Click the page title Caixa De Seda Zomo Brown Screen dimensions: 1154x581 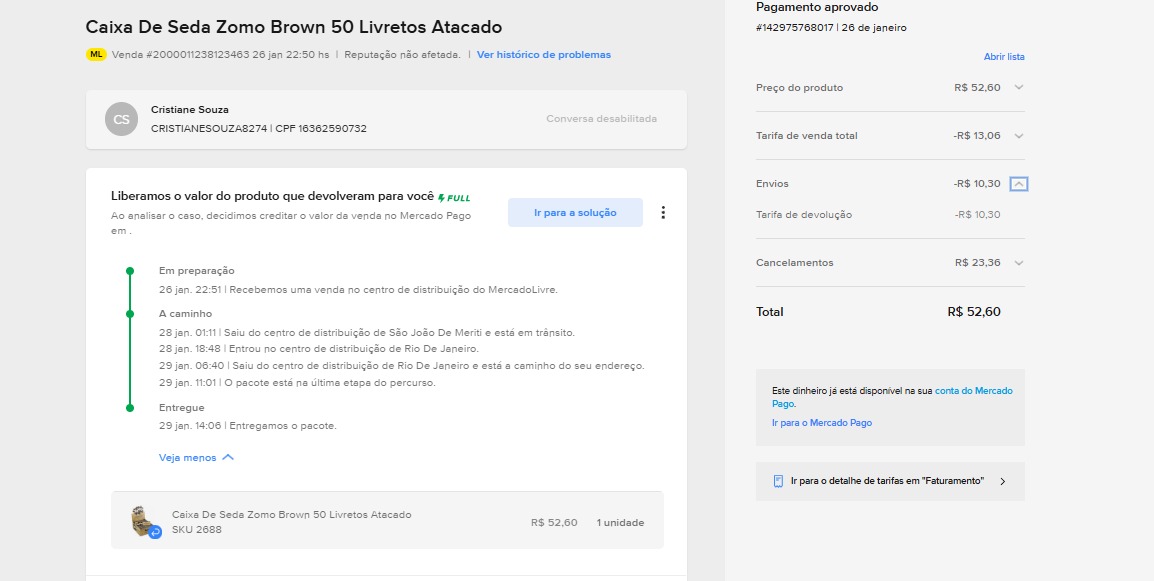point(294,27)
